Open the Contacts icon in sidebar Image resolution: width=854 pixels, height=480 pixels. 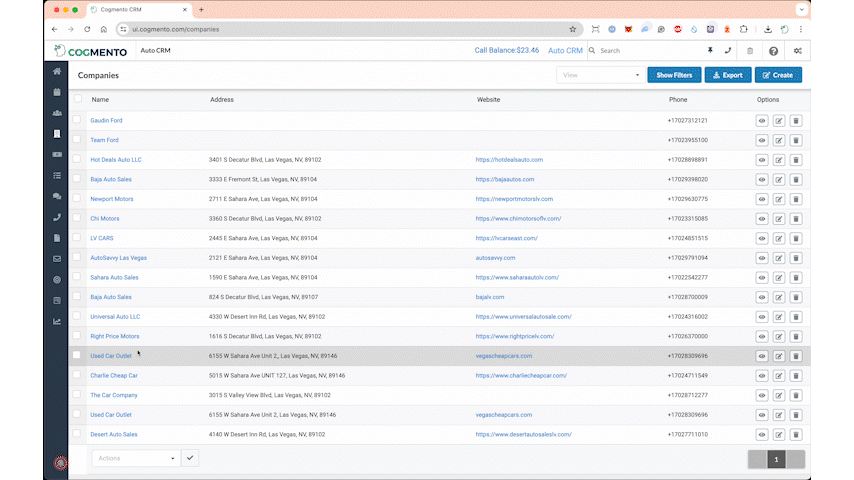tap(57, 113)
